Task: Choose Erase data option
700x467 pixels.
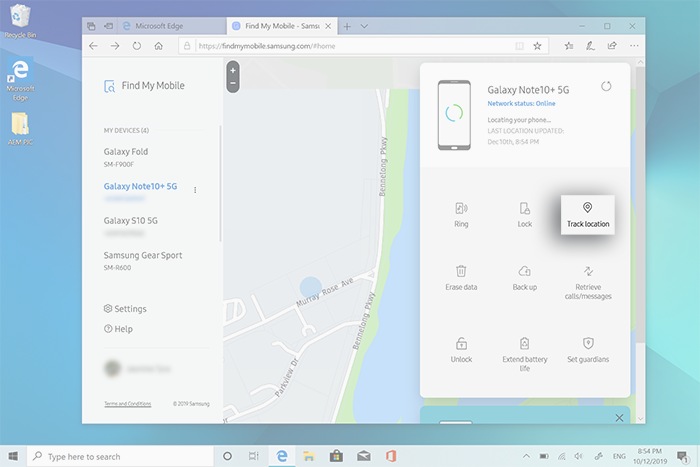Action: click(x=461, y=278)
